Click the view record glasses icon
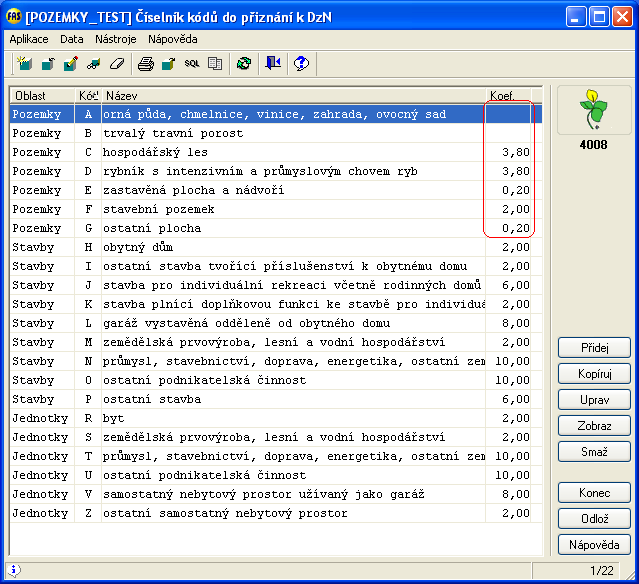639x584 pixels. point(93,63)
